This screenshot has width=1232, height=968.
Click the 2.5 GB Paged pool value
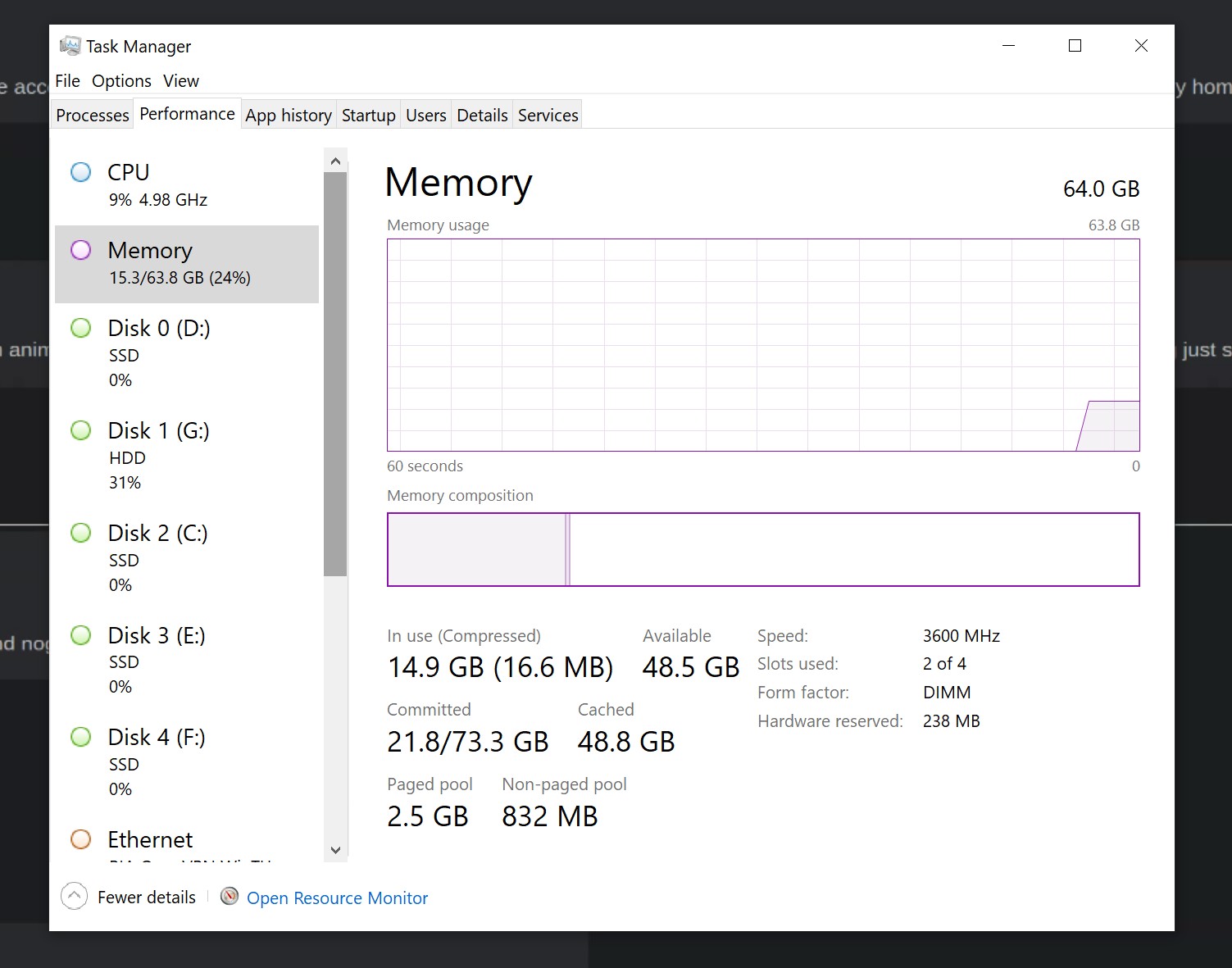(428, 816)
